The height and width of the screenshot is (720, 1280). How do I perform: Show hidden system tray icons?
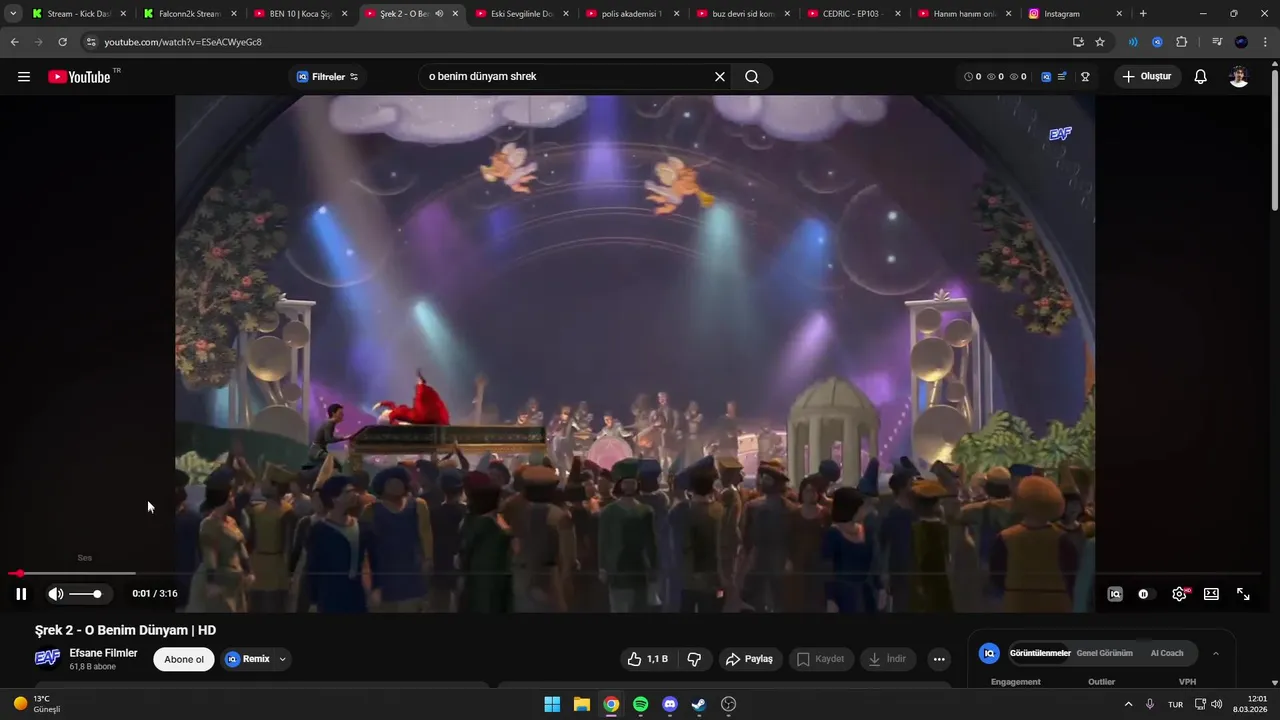tap(1128, 704)
